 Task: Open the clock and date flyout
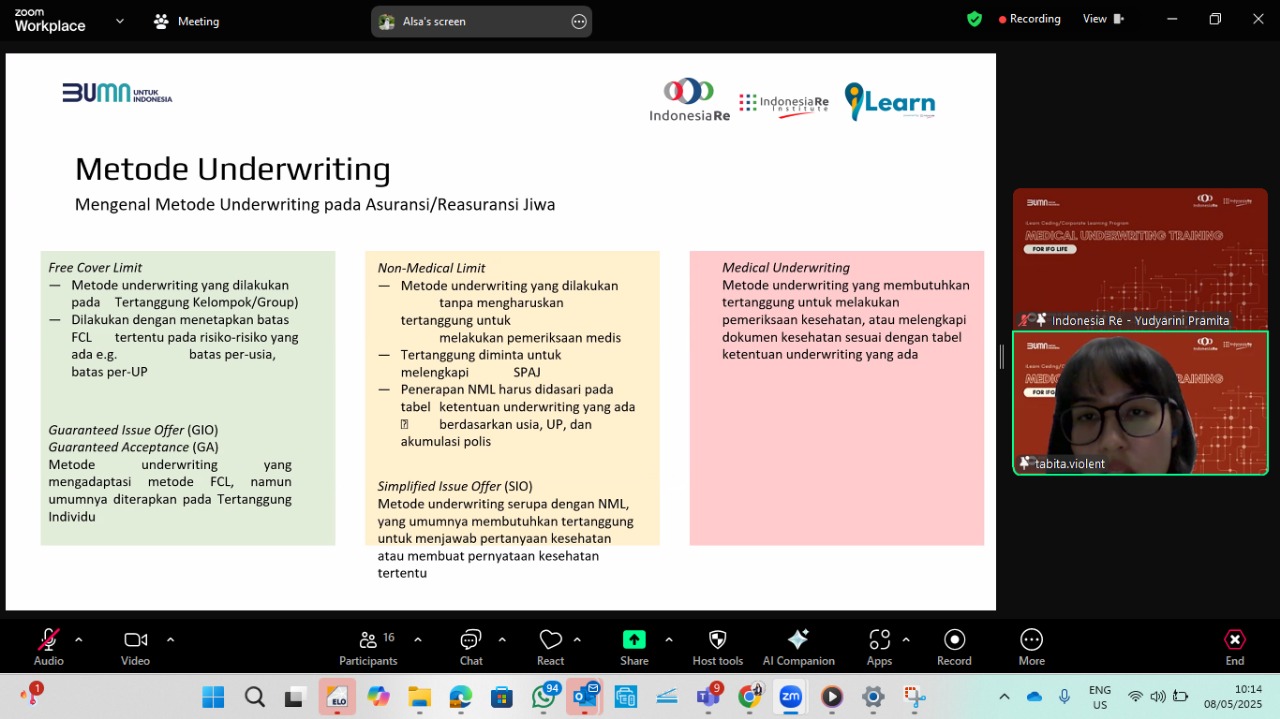click(x=1234, y=696)
